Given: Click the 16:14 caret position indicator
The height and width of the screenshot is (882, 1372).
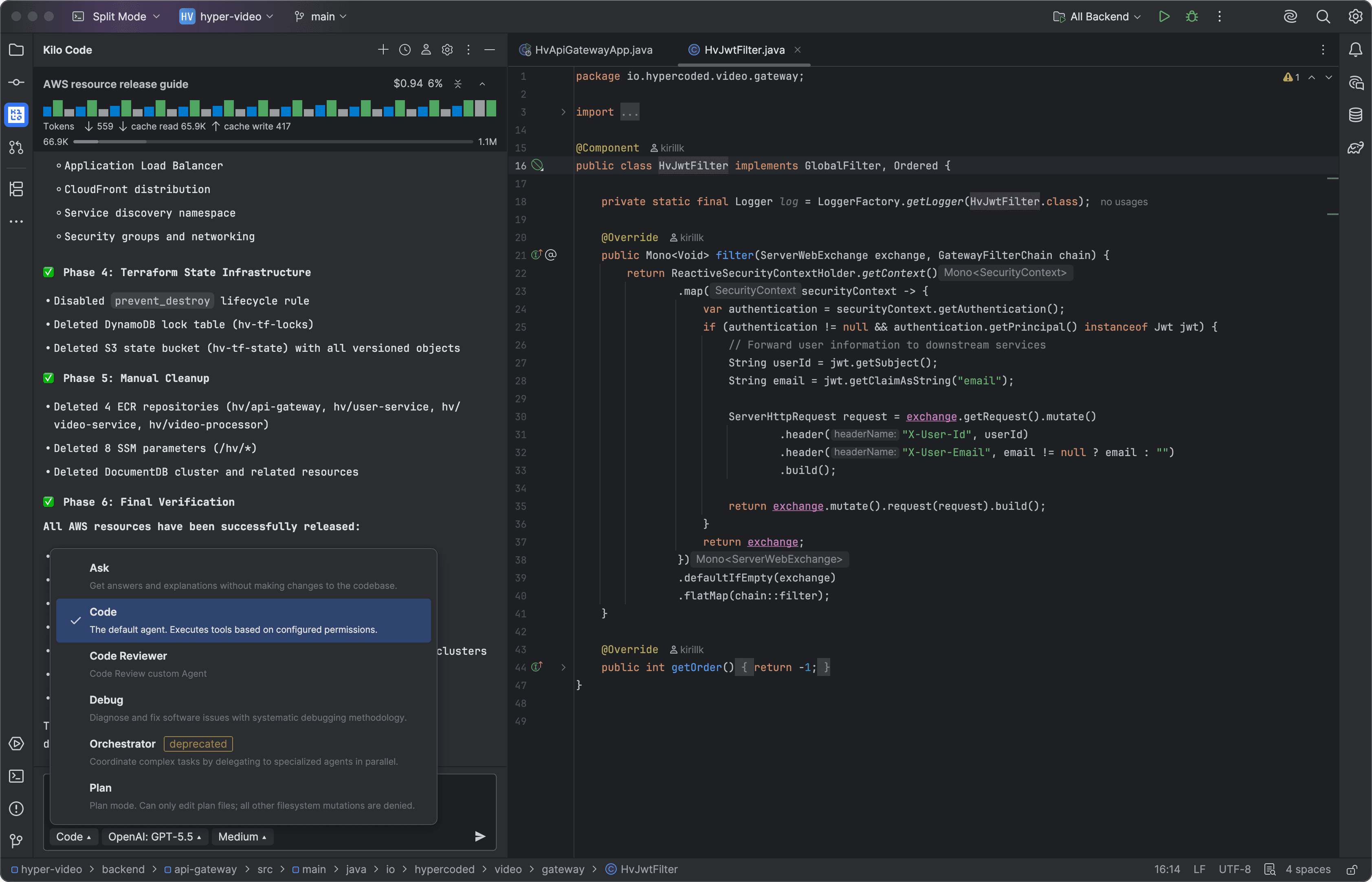Looking at the screenshot, I should click(1167, 869).
